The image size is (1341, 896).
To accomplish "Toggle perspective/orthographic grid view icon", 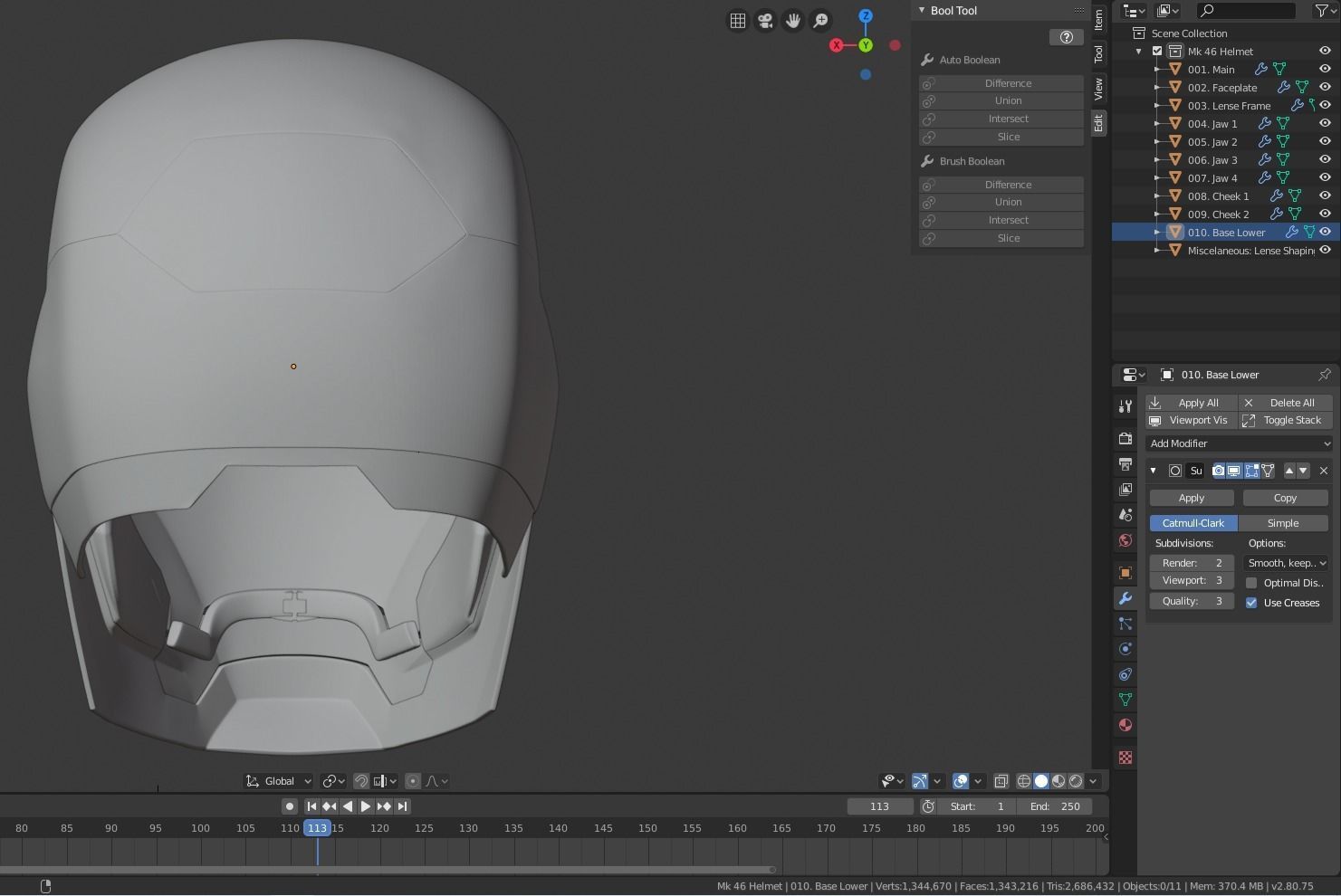I will (738, 21).
